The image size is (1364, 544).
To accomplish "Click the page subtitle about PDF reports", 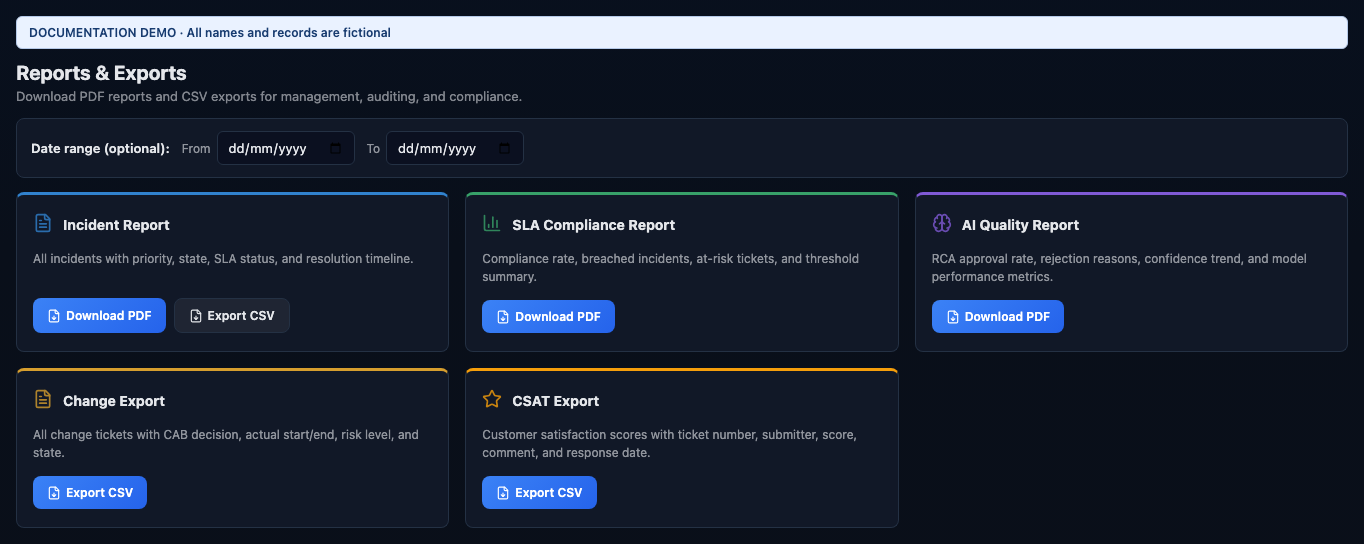I will coord(269,97).
